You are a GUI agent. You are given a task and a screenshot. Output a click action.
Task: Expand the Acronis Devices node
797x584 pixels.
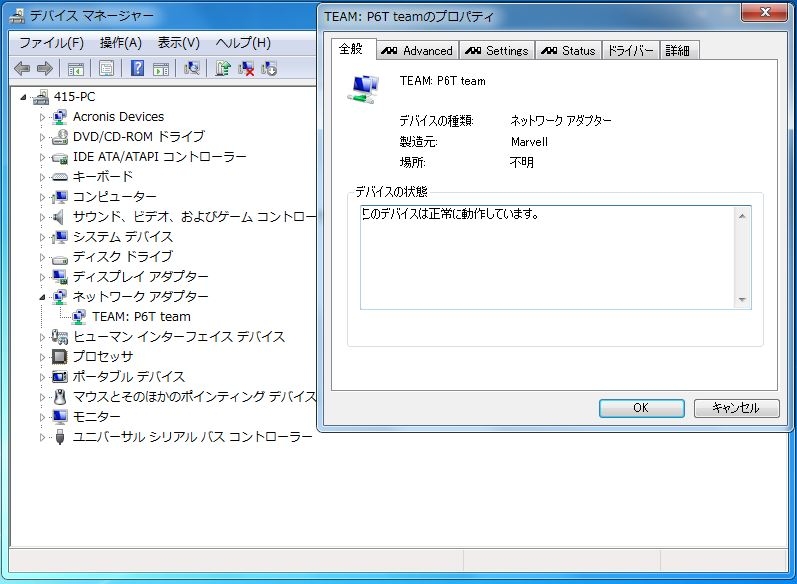pyautogui.click(x=42, y=117)
